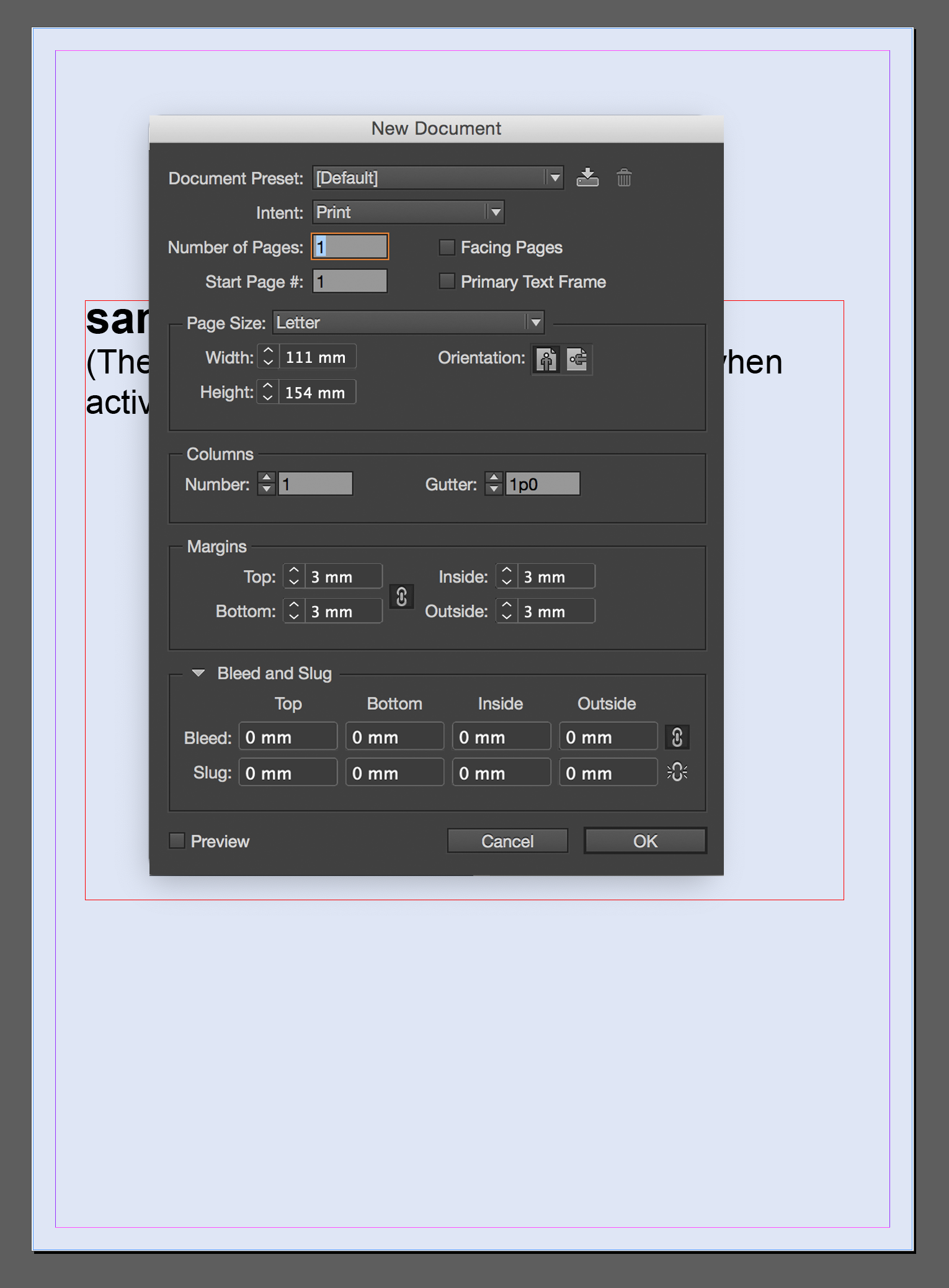The height and width of the screenshot is (1288, 949).
Task: Toggle the margins chain link icon
Action: tap(401, 596)
